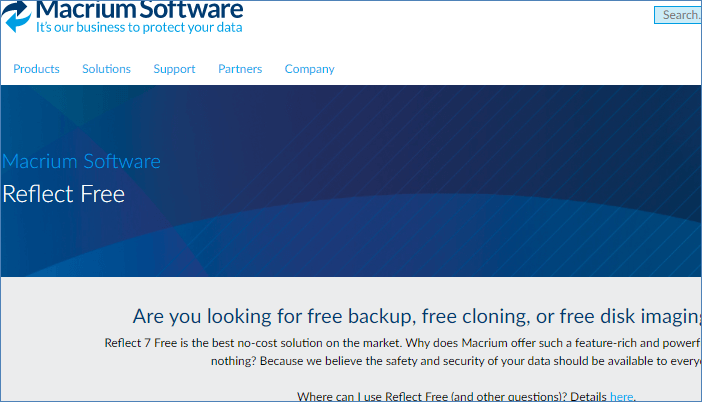Open the Products menu
The image size is (702, 402).
[x=36, y=69]
